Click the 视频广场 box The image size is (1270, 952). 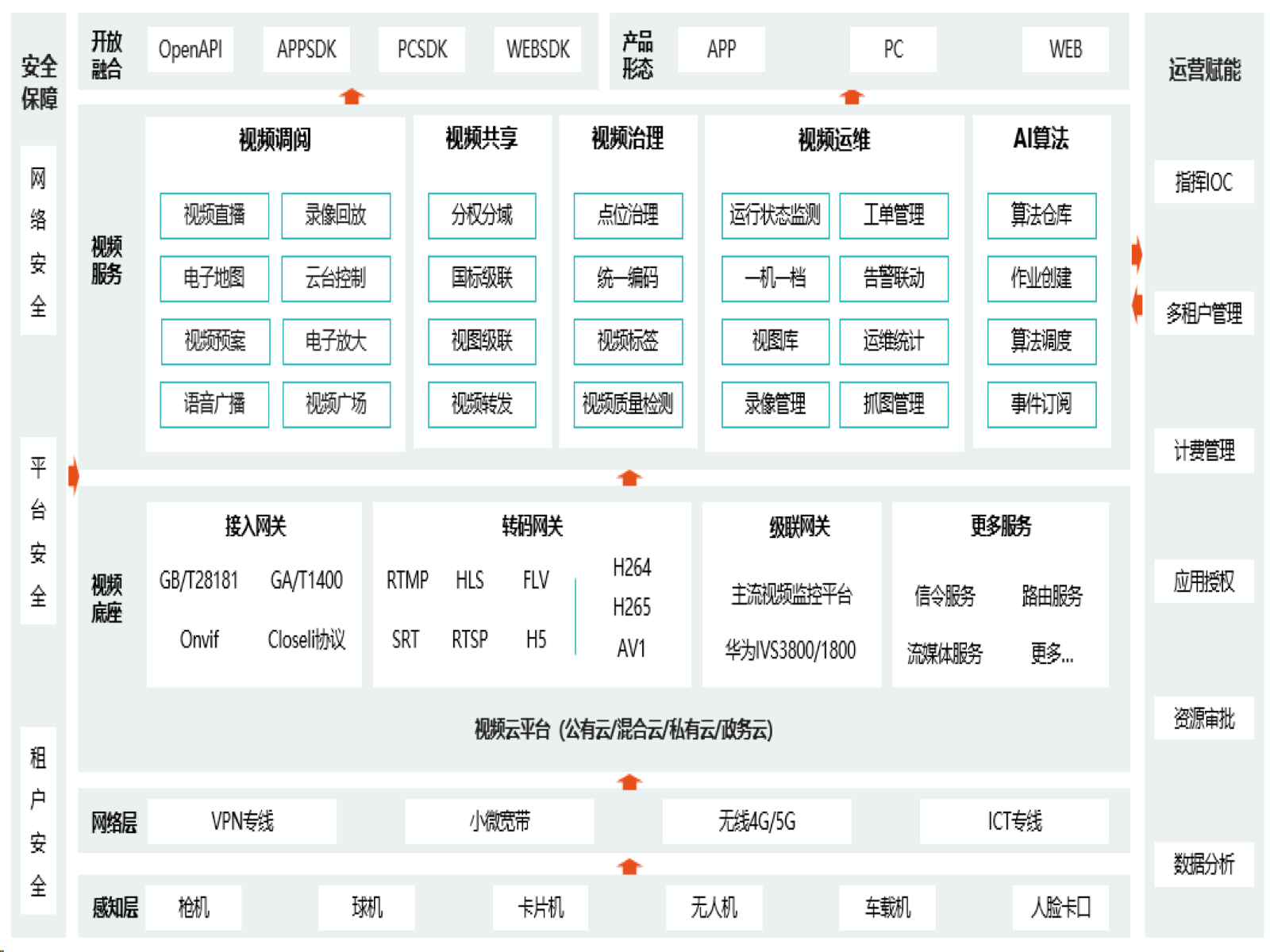pos(337,405)
